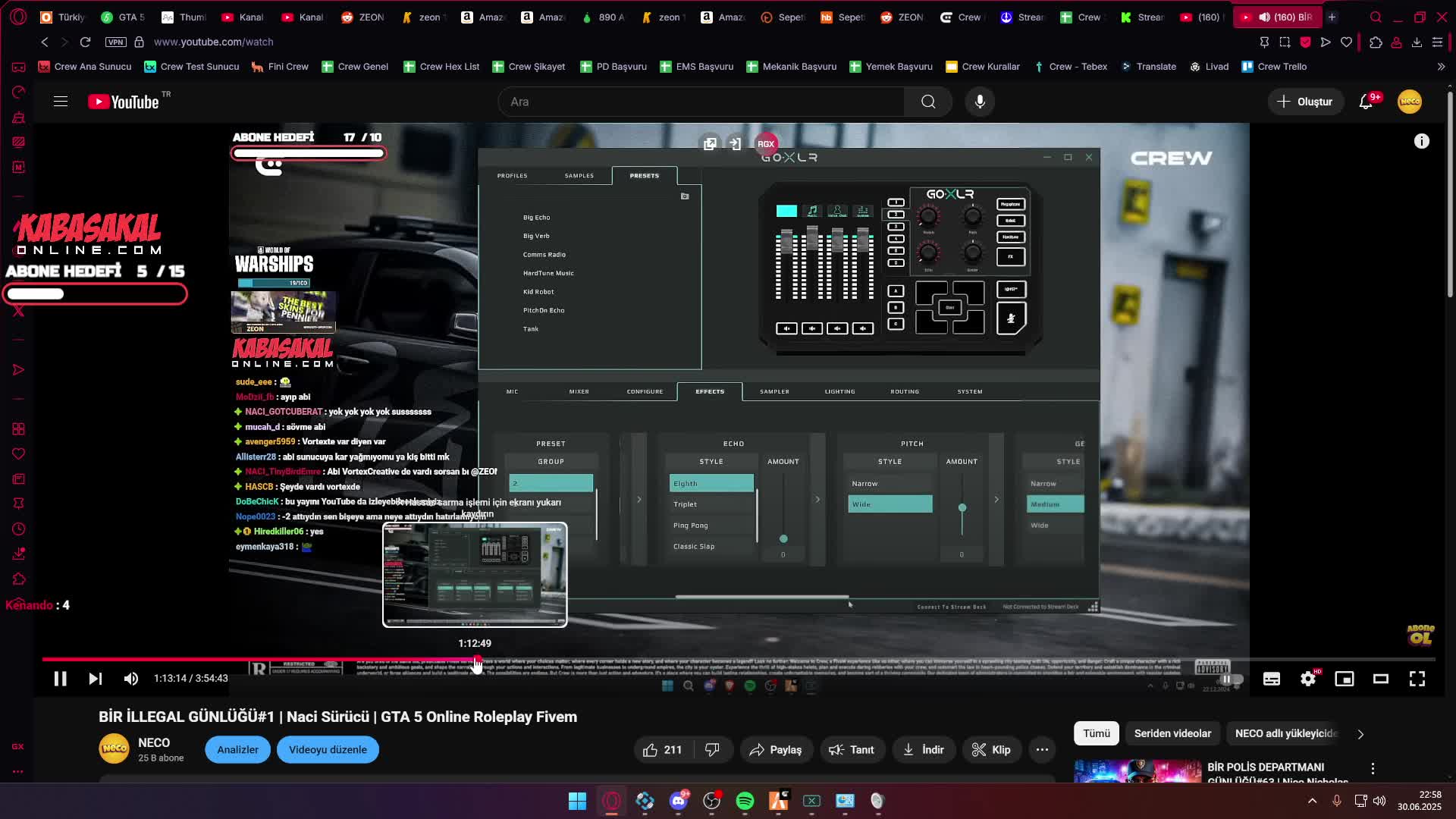Toggle subtitles on the player
The height and width of the screenshot is (819, 1456).
point(1272,679)
